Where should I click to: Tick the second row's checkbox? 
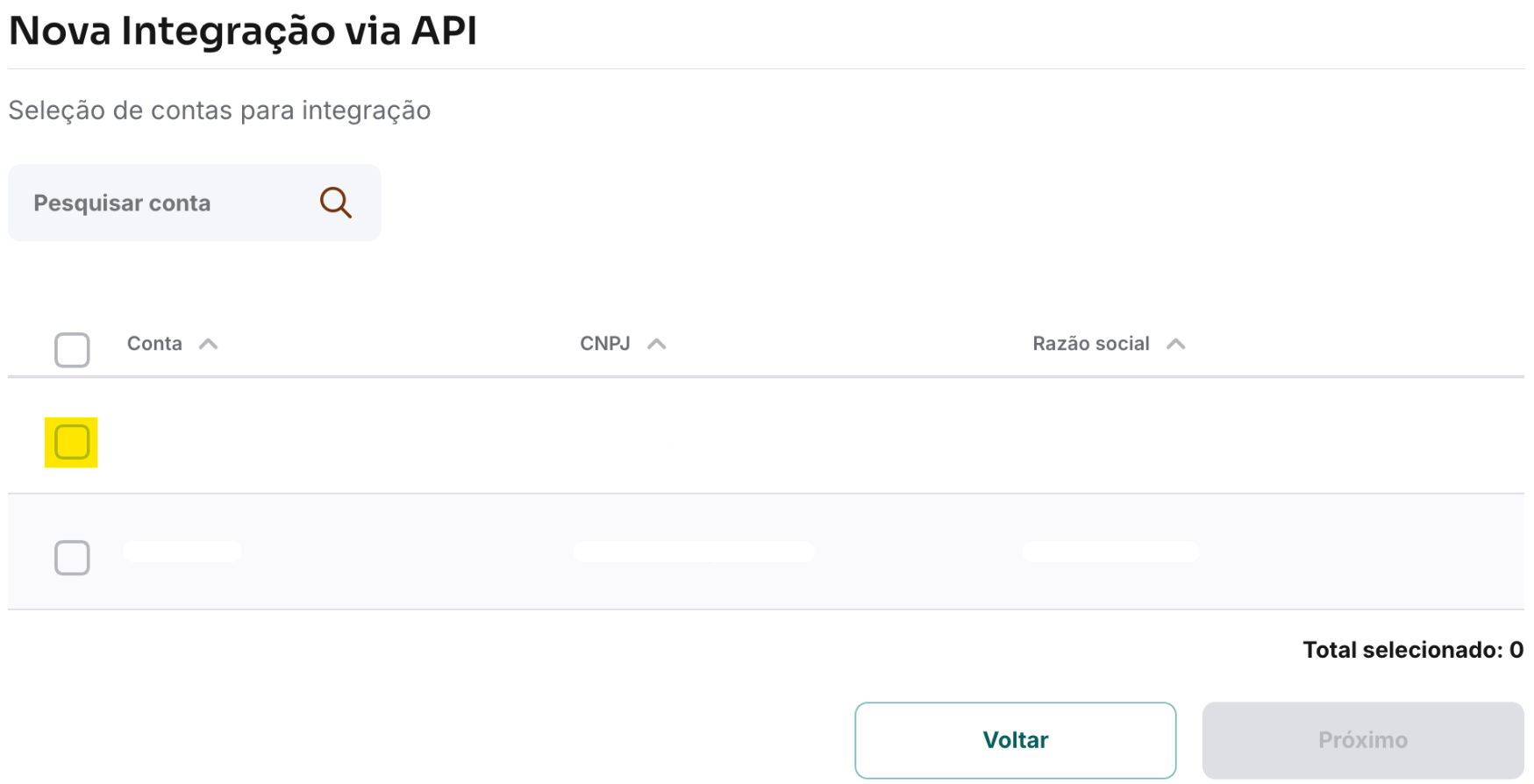tap(72, 558)
